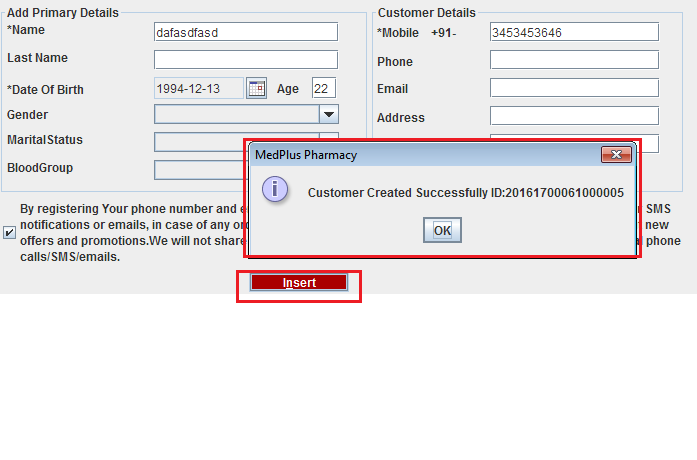Click the Customer Created Successfully message

tap(466, 193)
